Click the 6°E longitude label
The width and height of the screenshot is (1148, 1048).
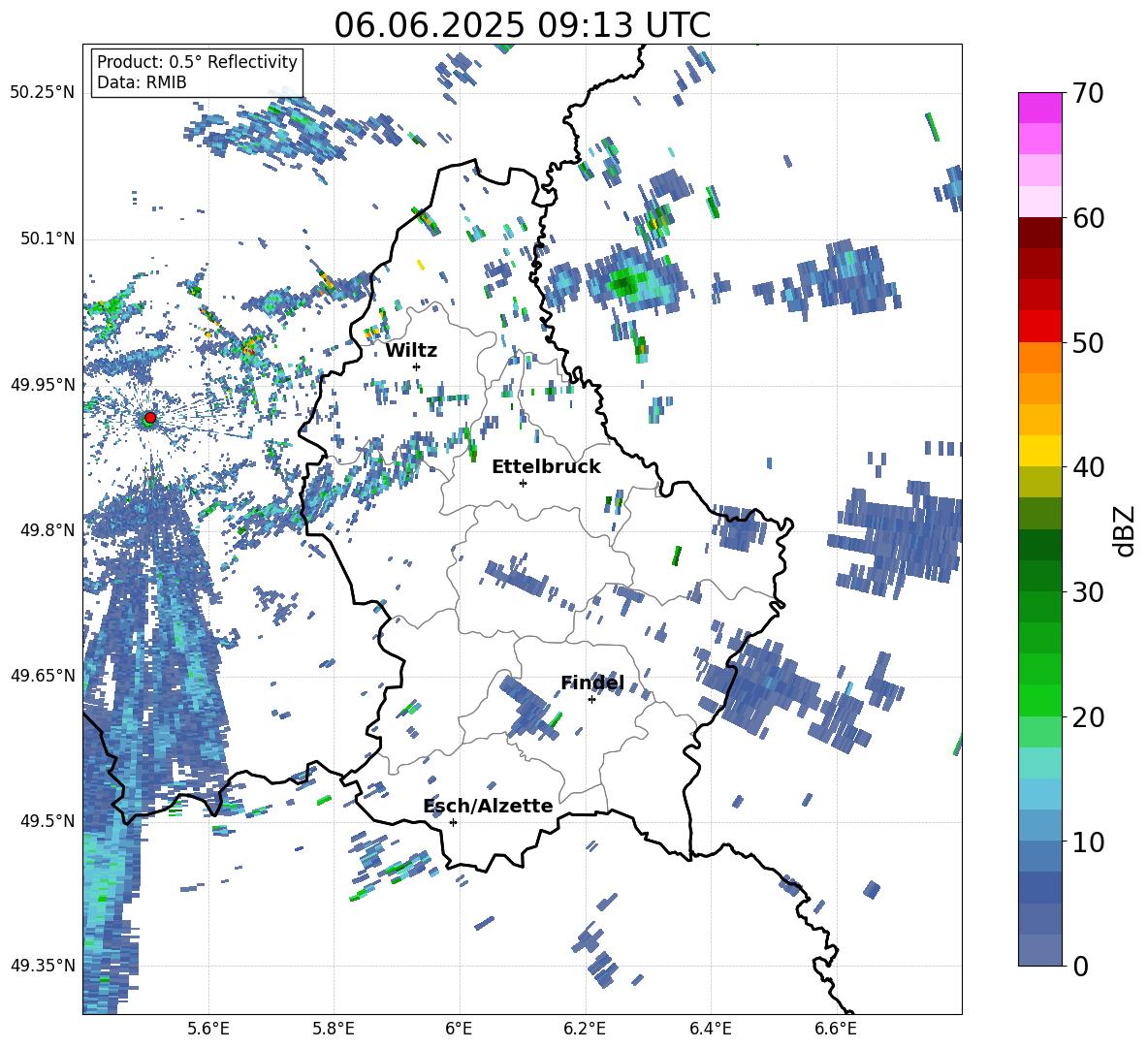click(459, 1030)
